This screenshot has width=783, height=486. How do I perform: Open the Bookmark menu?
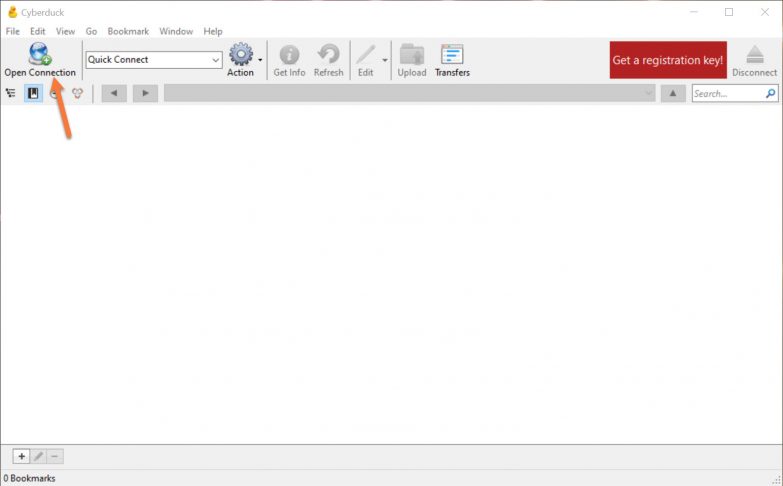[128, 31]
